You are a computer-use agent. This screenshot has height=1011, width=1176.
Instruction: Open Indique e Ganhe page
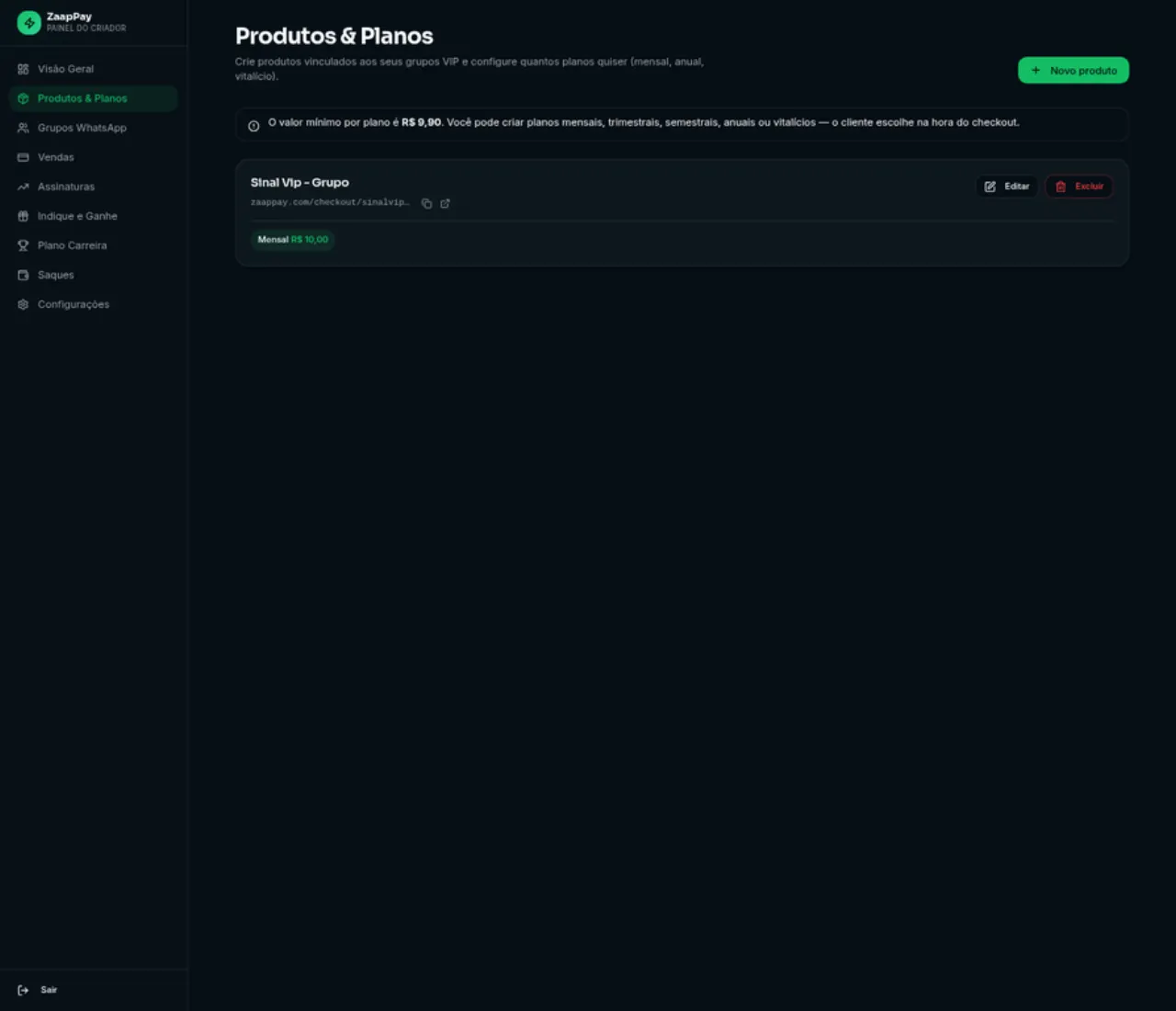point(93,216)
